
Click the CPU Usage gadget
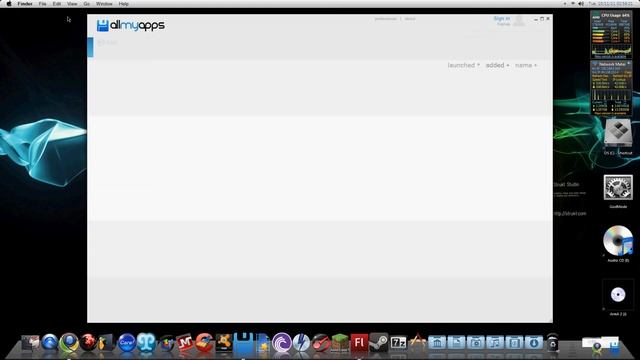[x=611, y=34]
